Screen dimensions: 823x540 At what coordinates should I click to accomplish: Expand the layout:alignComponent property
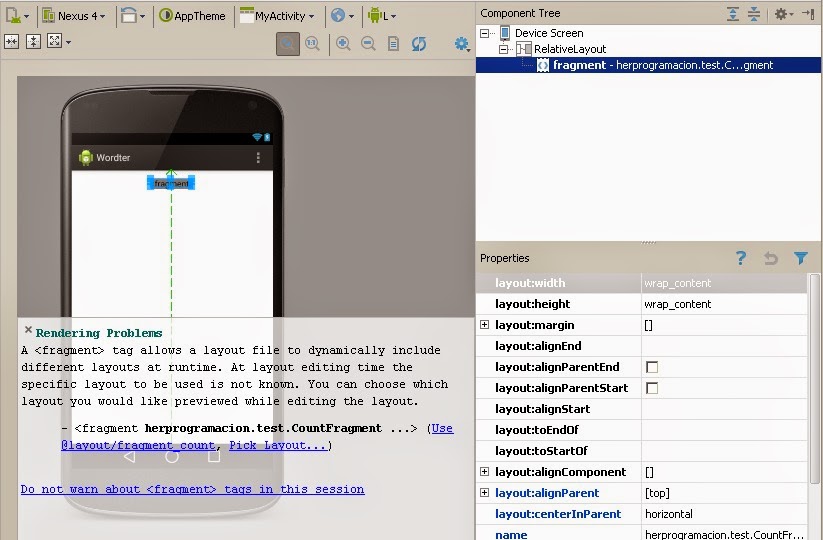[484, 472]
